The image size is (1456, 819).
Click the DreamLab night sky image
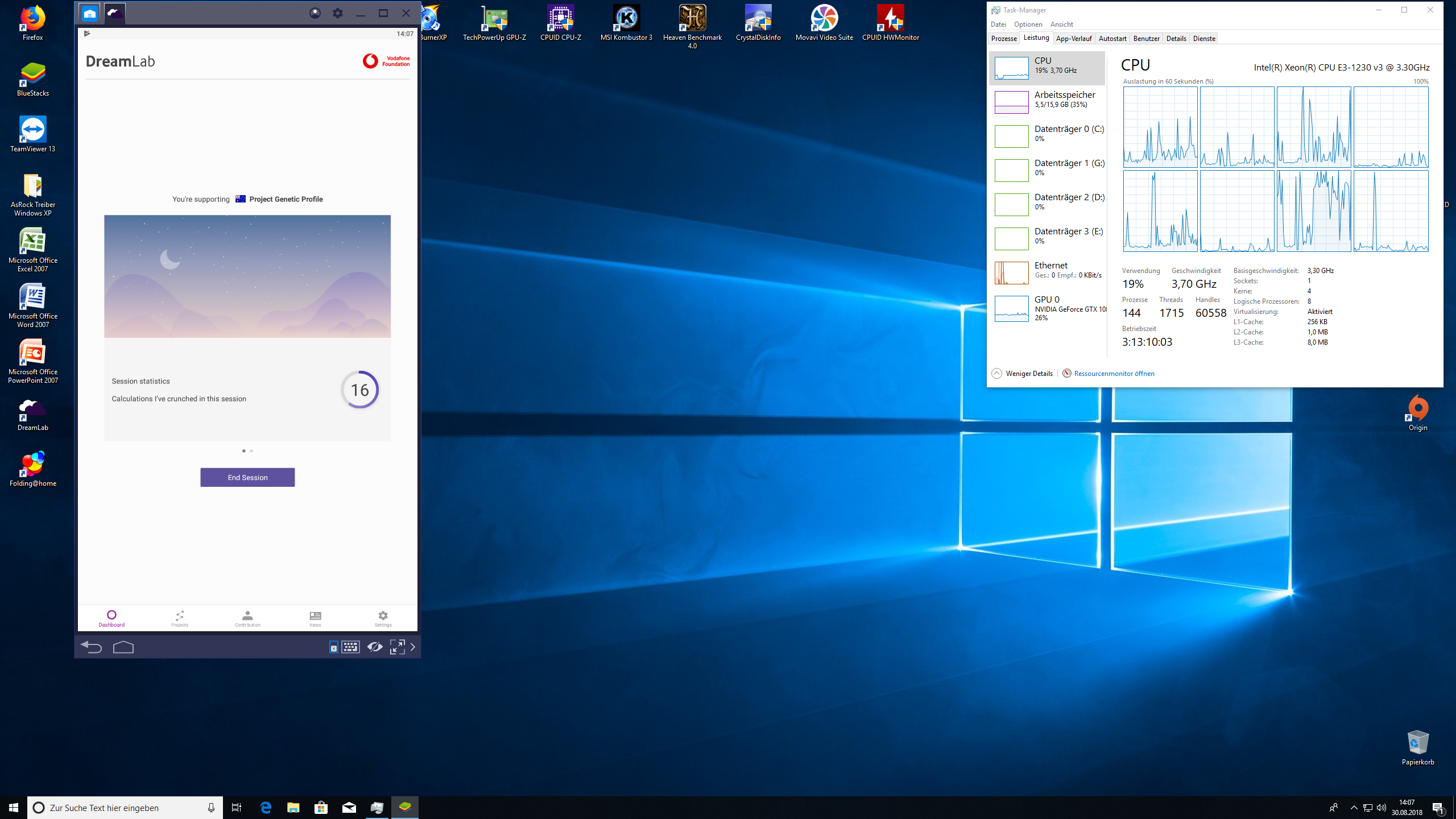point(247,276)
